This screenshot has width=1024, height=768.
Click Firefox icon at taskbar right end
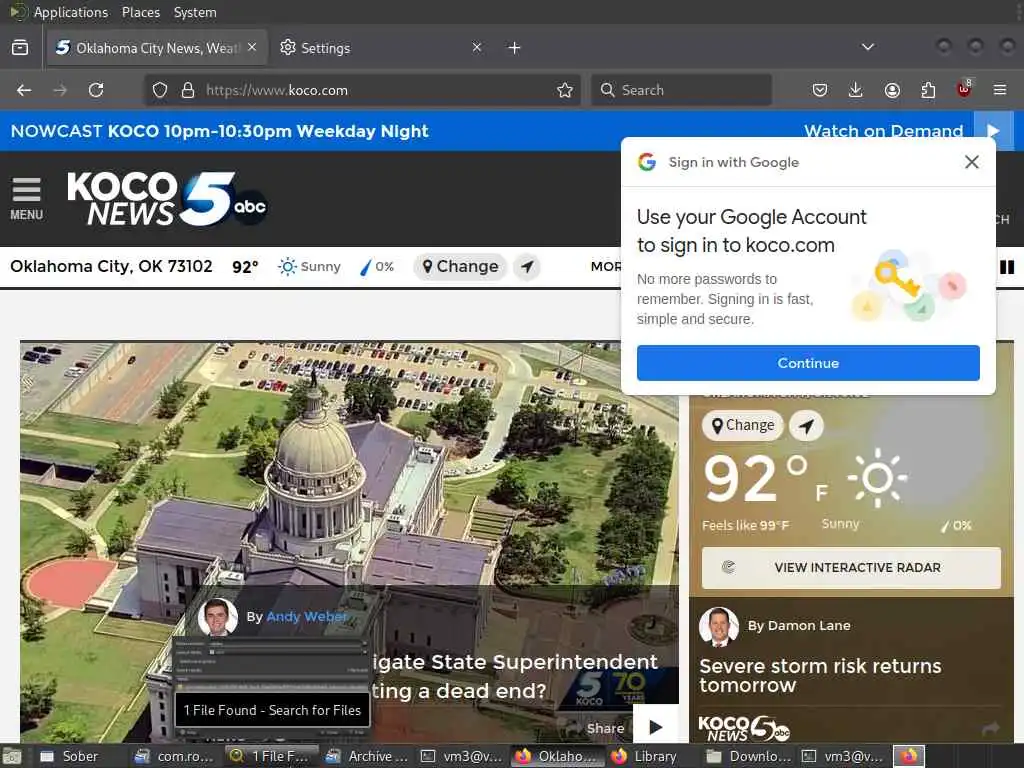point(909,756)
